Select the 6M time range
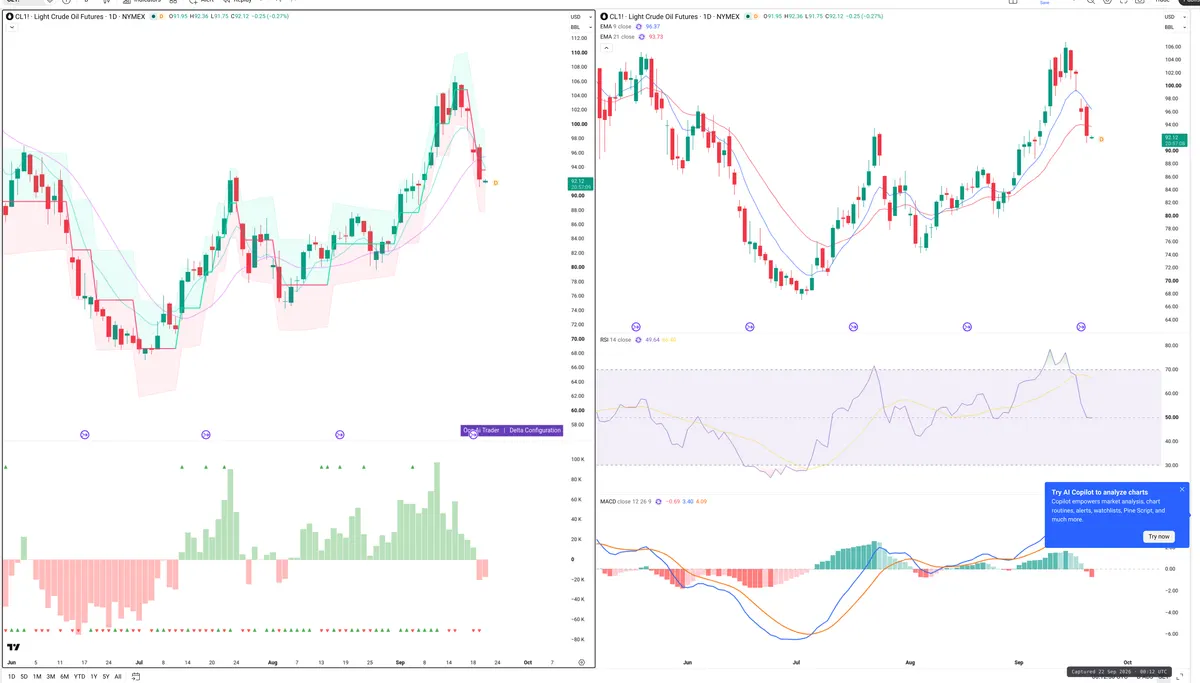 (x=64, y=676)
